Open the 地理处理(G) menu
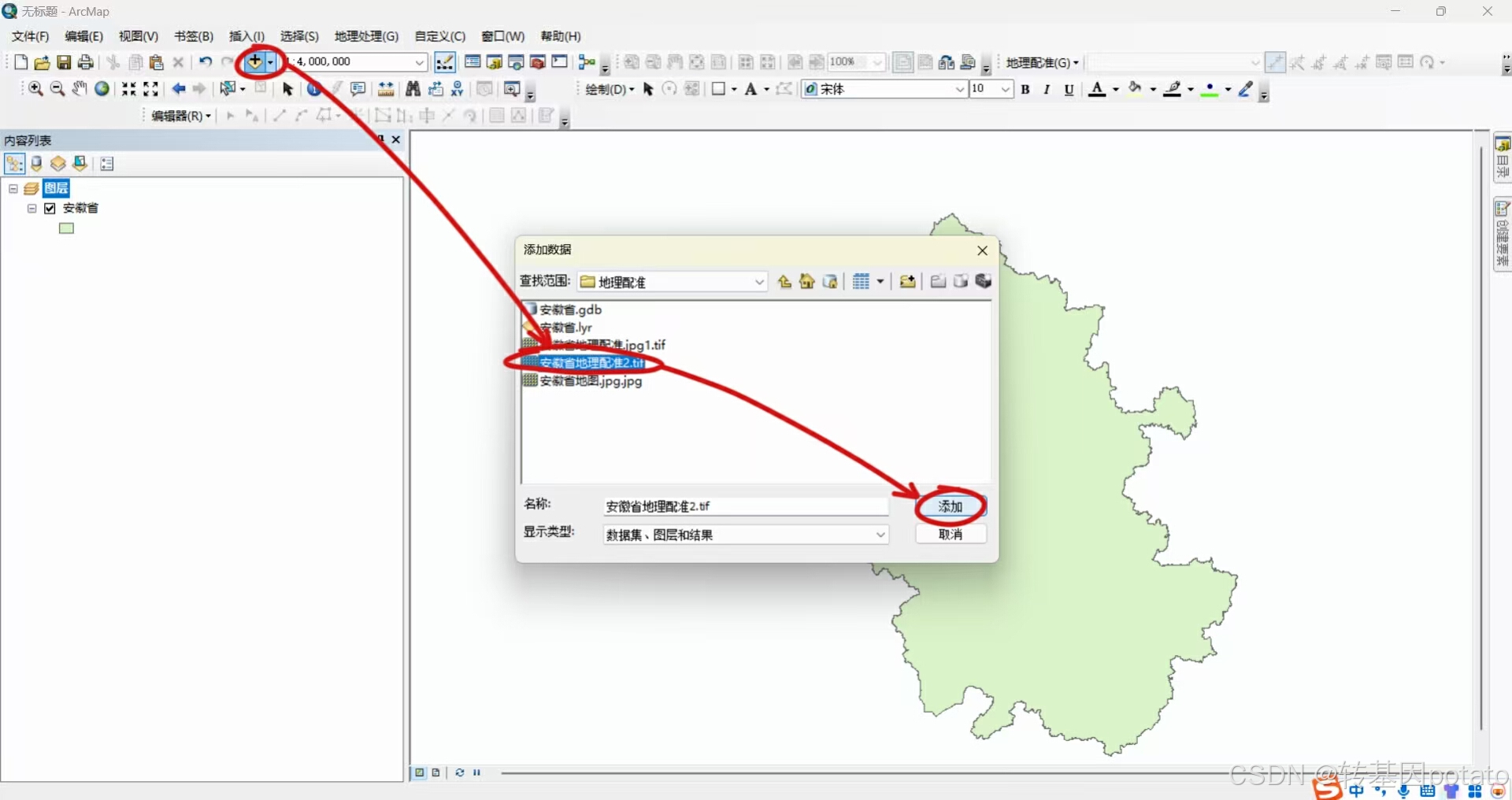The width and height of the screenshot is (1512, 800). [x=366, y=36]
